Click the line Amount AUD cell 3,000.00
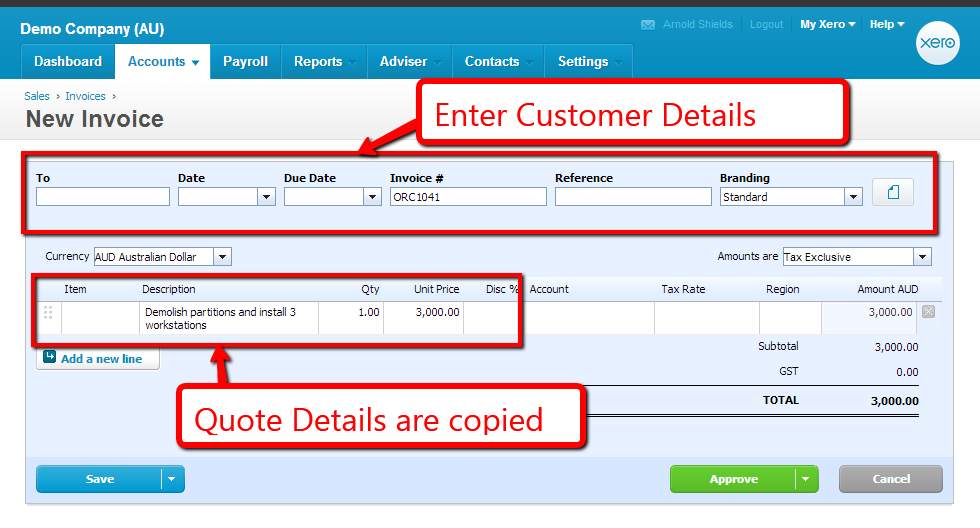Screen dimensions: 980x528 coord(869,318)
